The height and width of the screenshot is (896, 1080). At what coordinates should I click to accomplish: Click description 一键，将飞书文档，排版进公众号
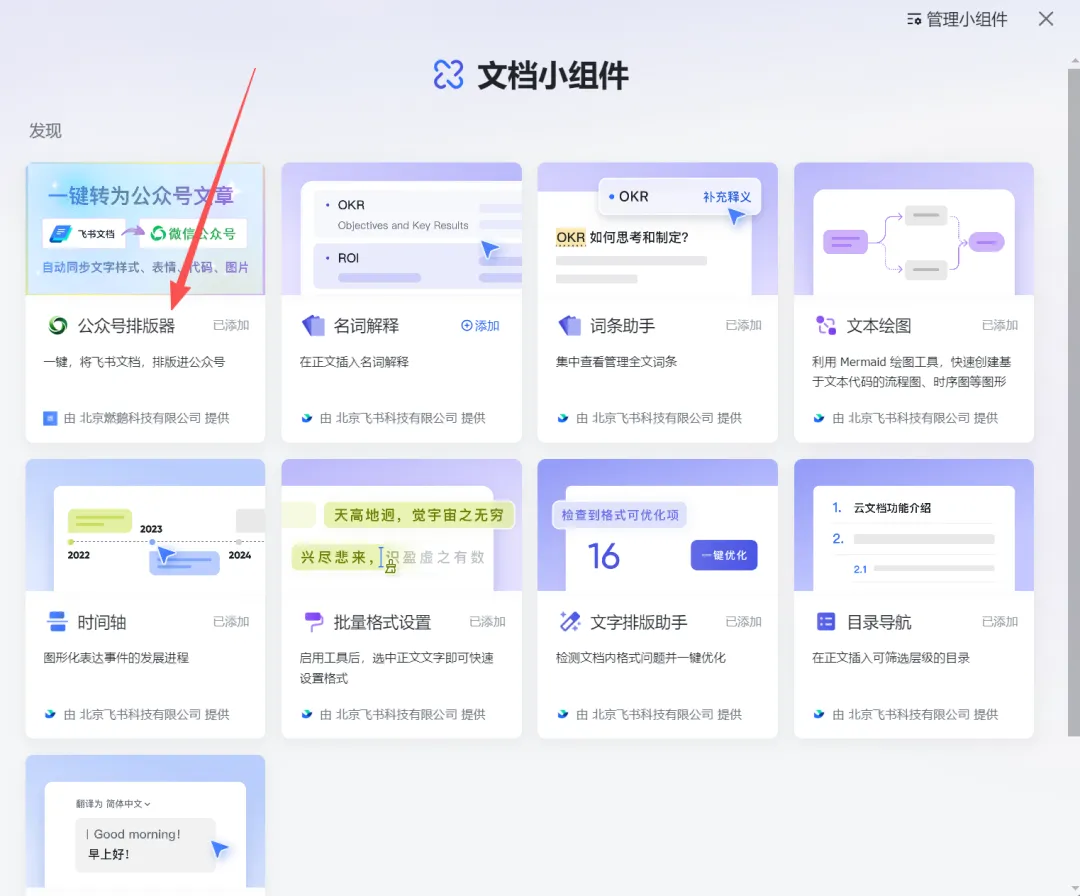coord(134,362)
